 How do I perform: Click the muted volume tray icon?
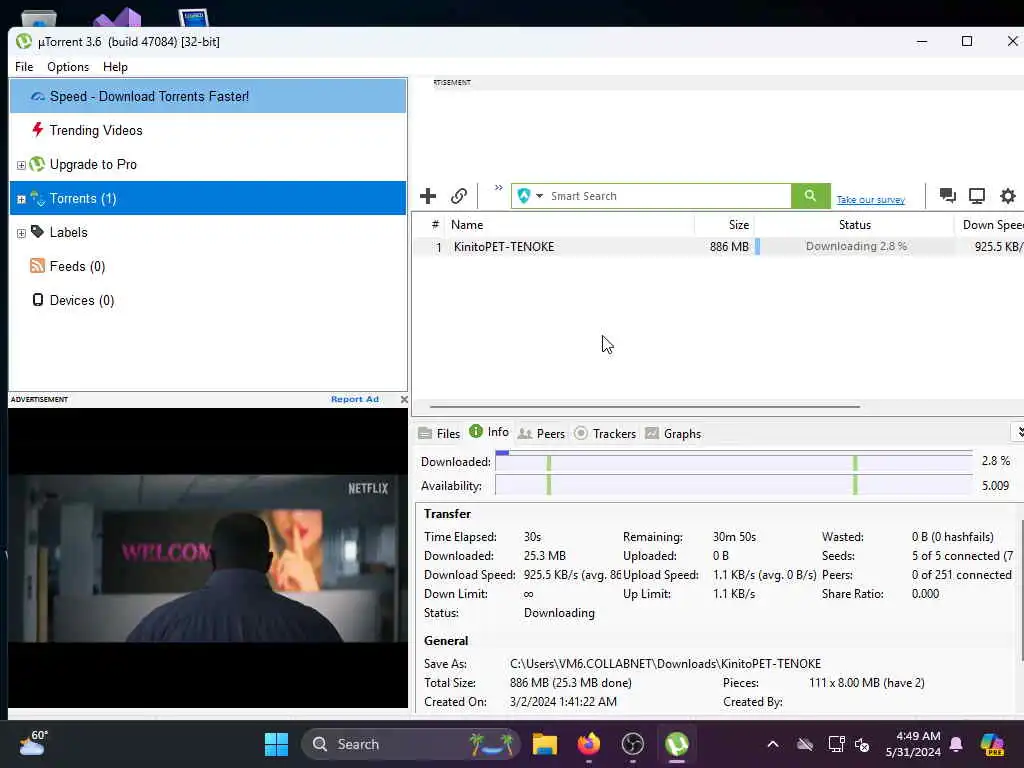[x=862, y=744]
